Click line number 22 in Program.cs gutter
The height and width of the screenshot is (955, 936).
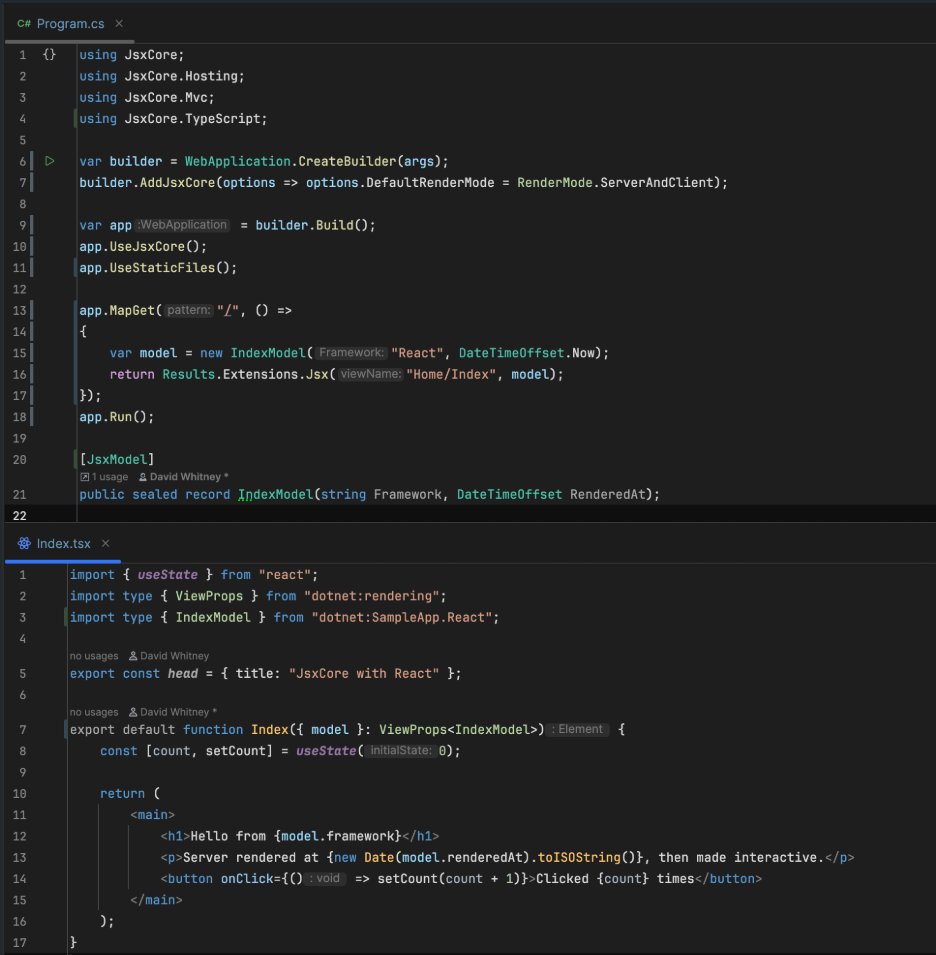(x=19, y=515)
